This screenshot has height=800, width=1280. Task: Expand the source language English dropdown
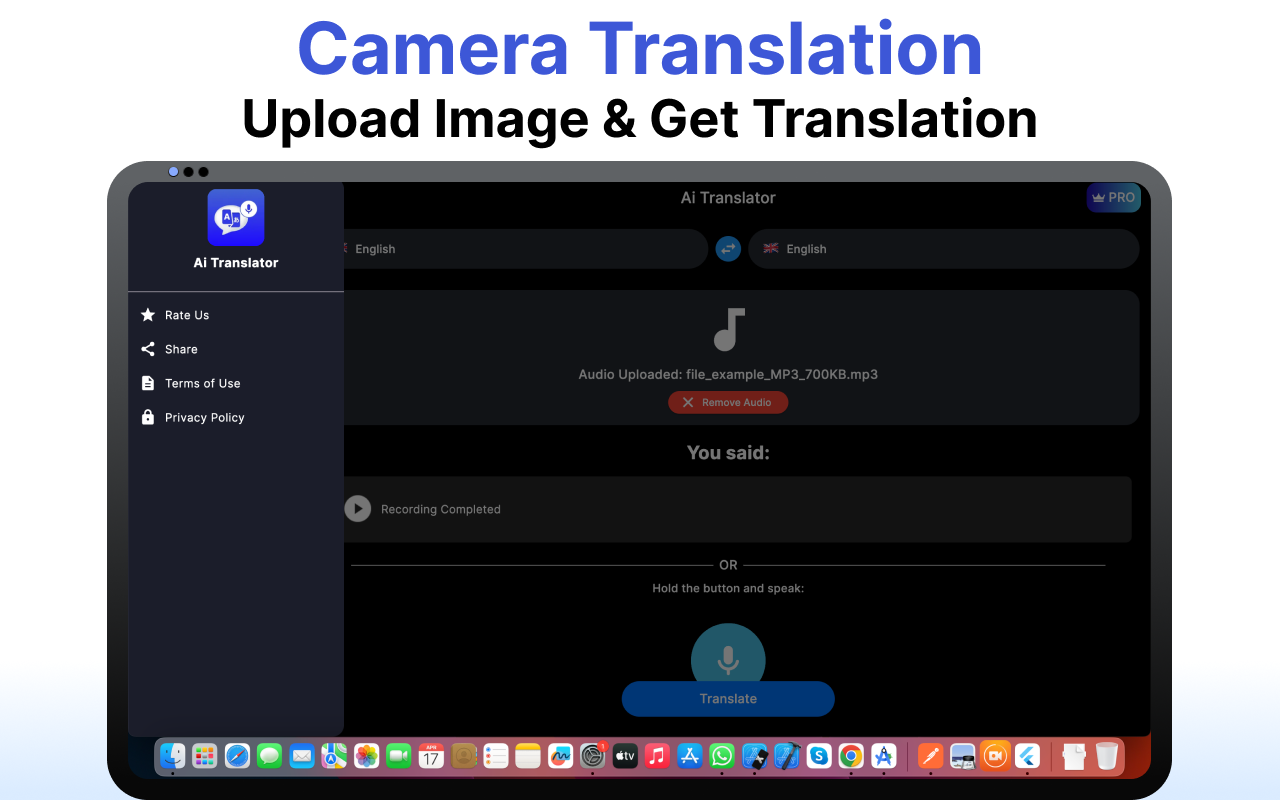(526, 249)
